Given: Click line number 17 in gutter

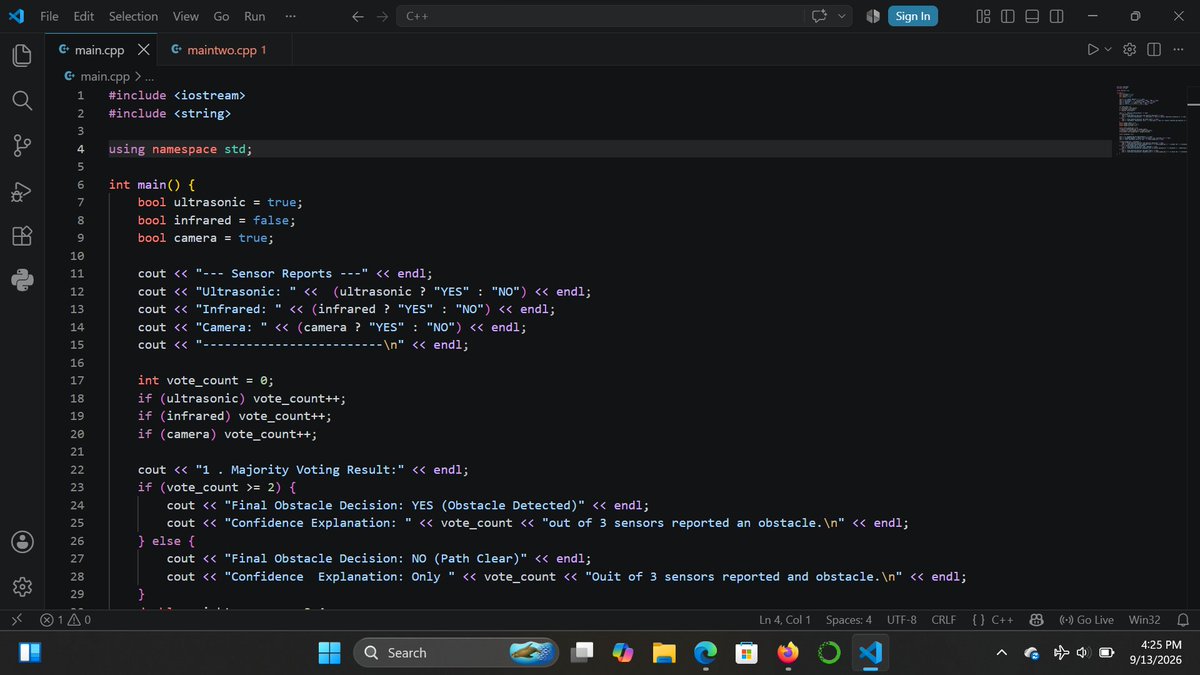Looking at the screenshot, I should tap(77, 380).
